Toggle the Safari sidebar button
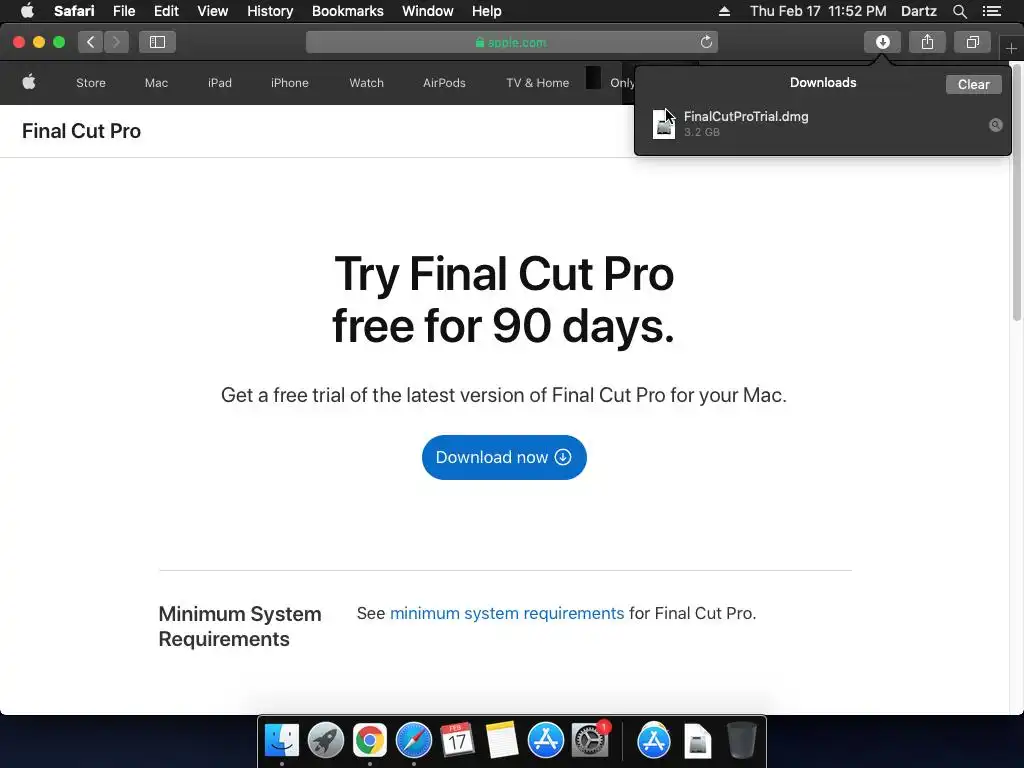Image resolution: width=1024 pixels, height=768 pixels. click(157, 42)
